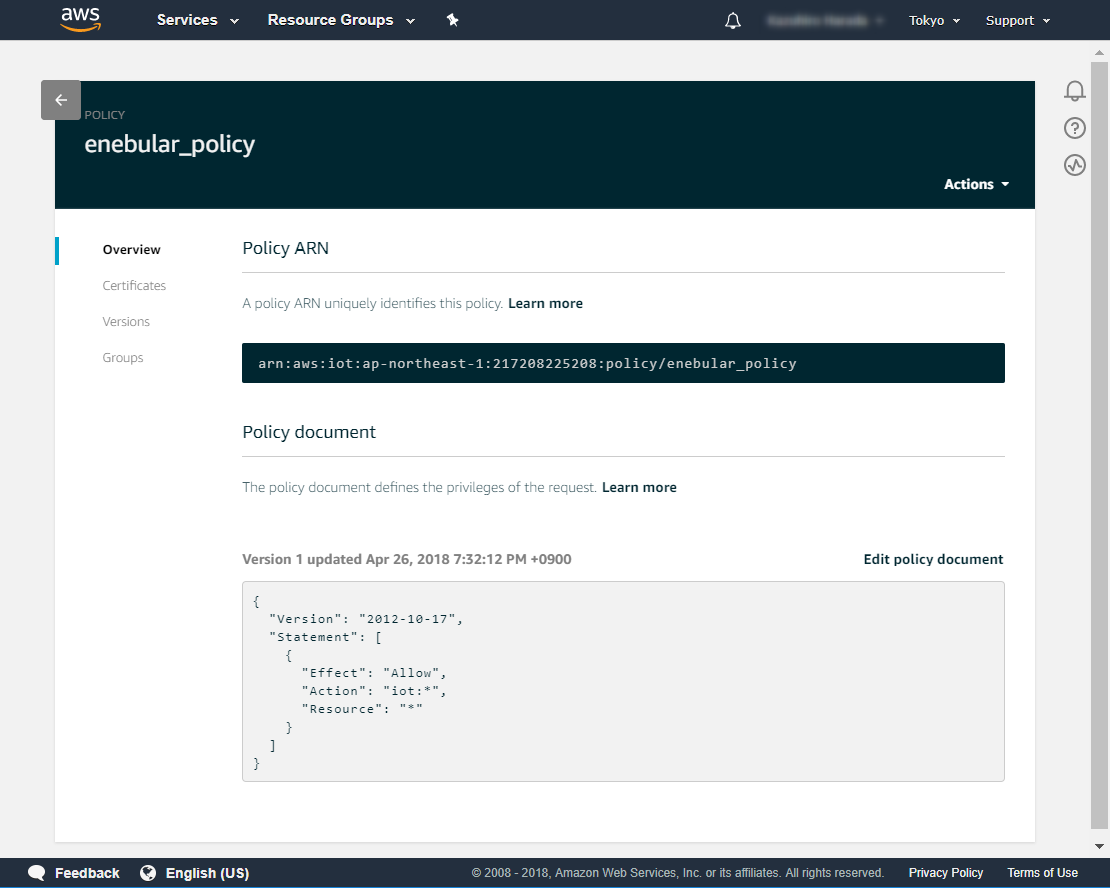Expand the Actions dropdown for policy
Viewport: 1110px width, 888px height.
click(976, 184)
